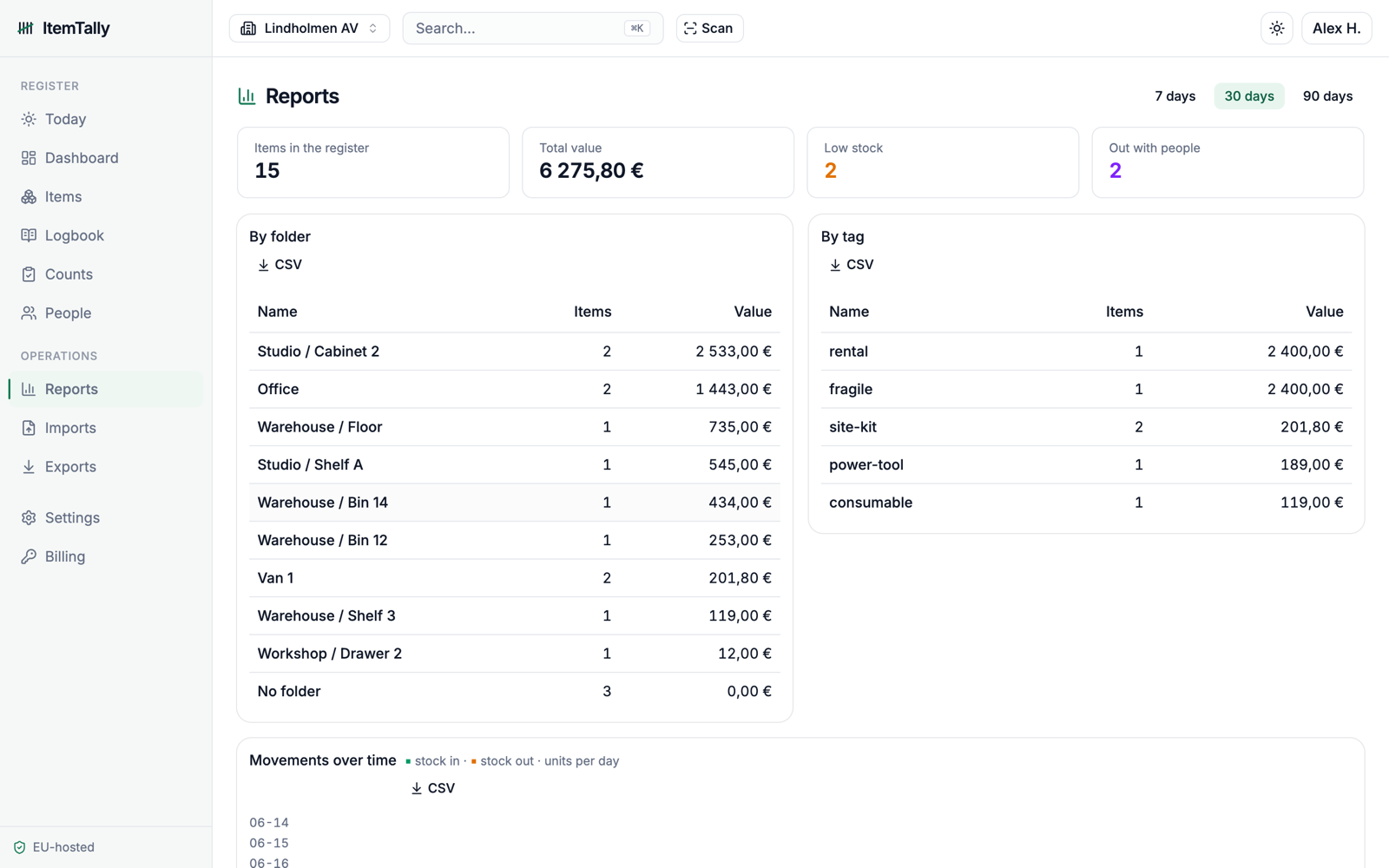
Task: Select the site-kit tag row
Action: pos(1086,427)
